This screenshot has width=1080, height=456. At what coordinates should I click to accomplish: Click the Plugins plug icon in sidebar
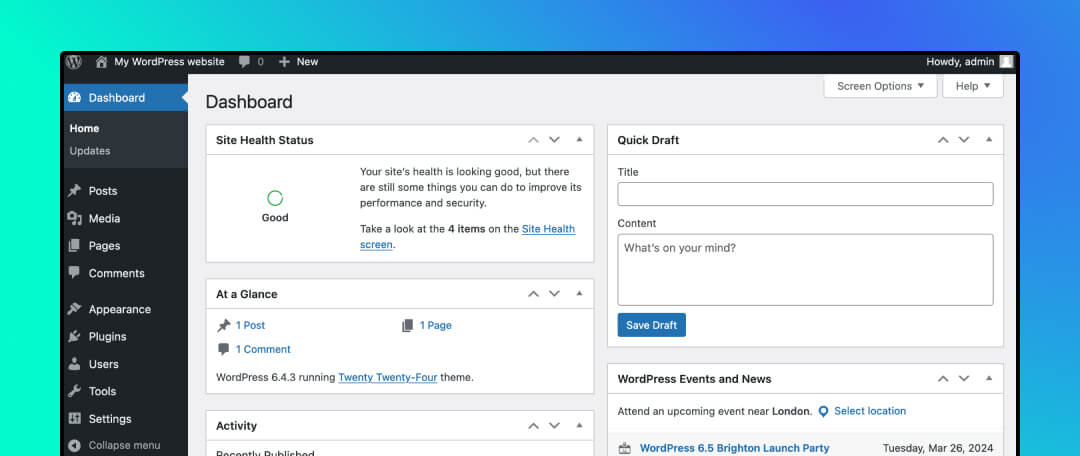(x=74, y=337)
